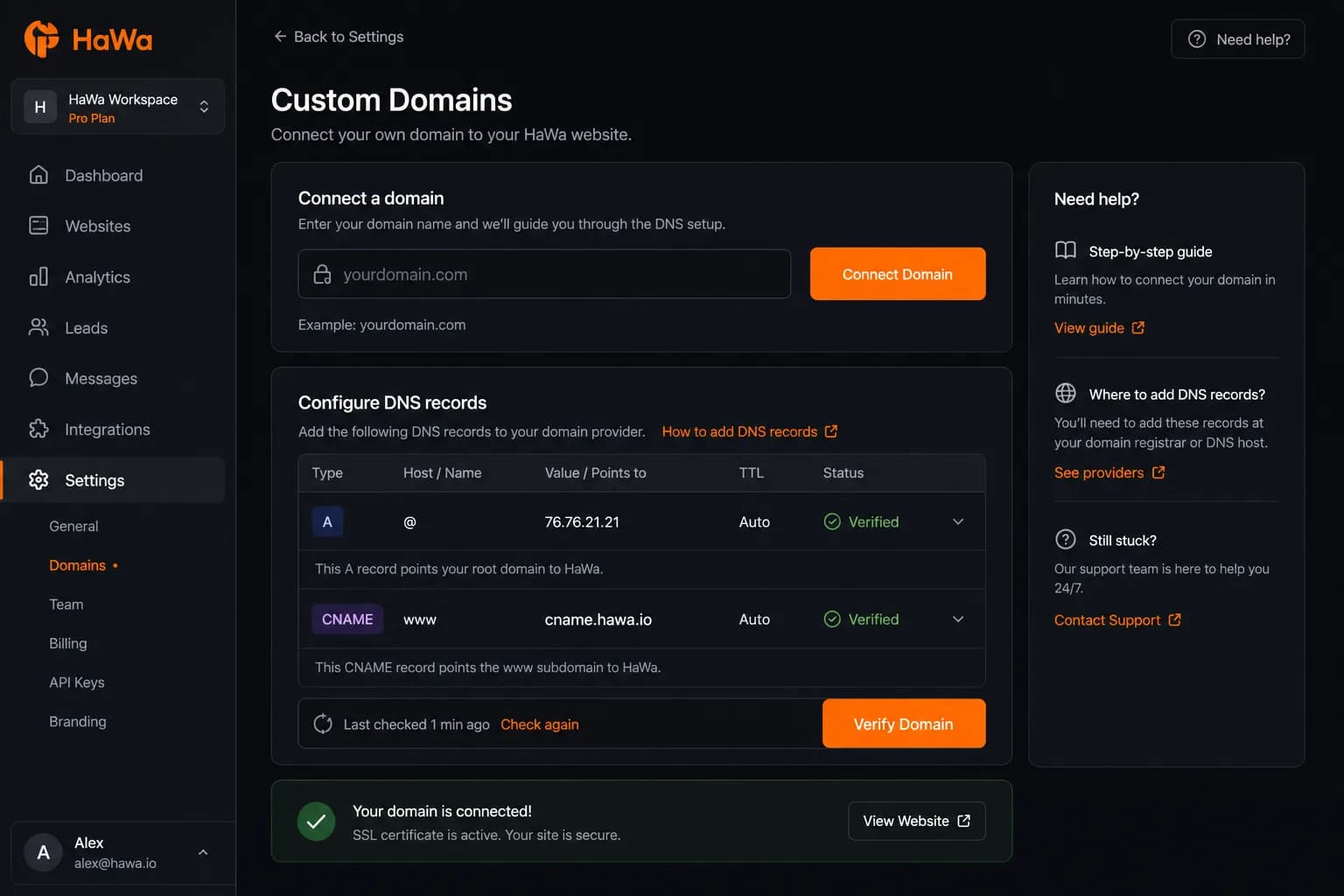Click the CNAME record type badge
The width and height of the screenshot is (1344, 896).
[x=347, y=619]
